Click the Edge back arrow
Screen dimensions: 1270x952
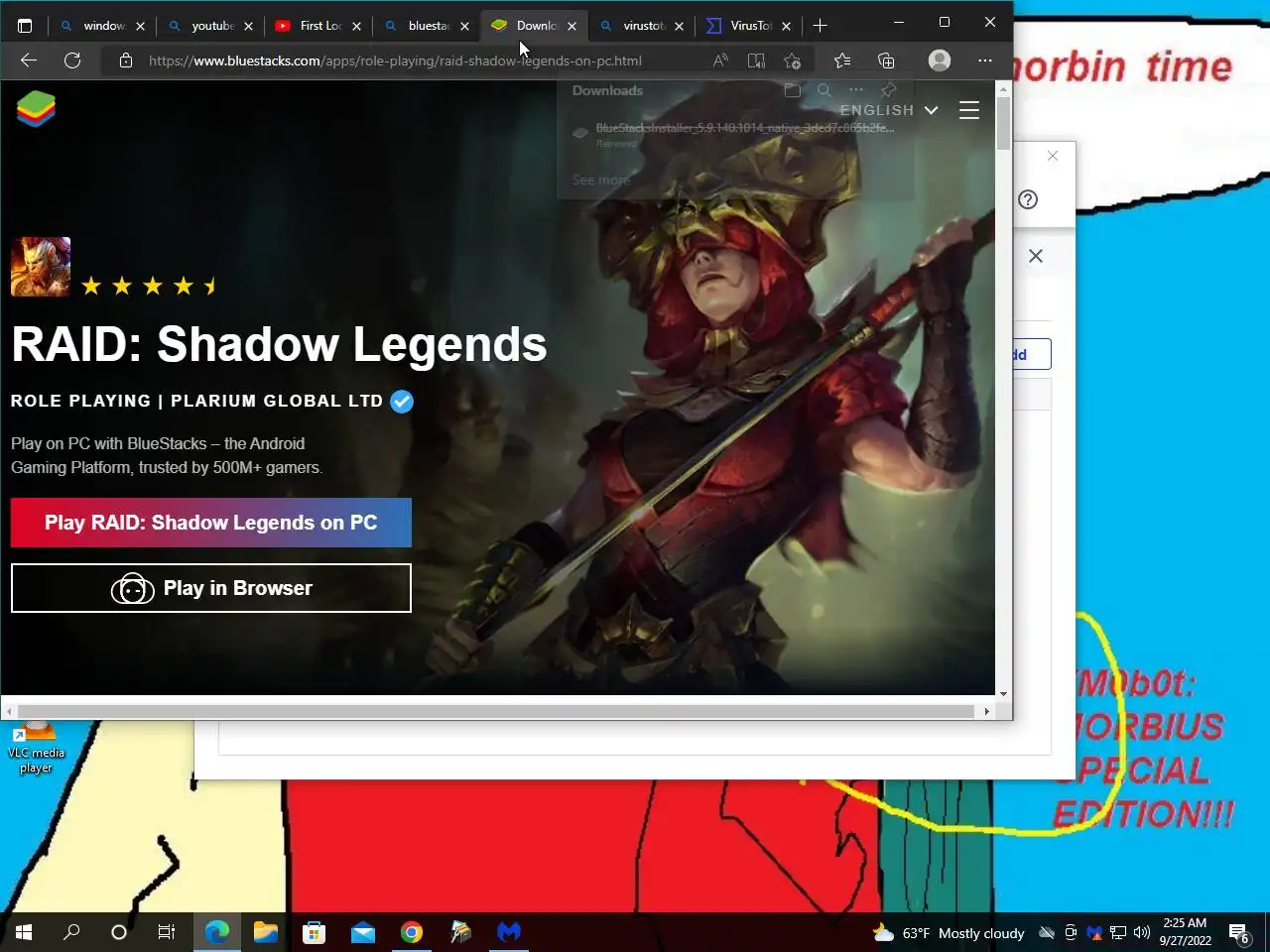tap(29, 60)
